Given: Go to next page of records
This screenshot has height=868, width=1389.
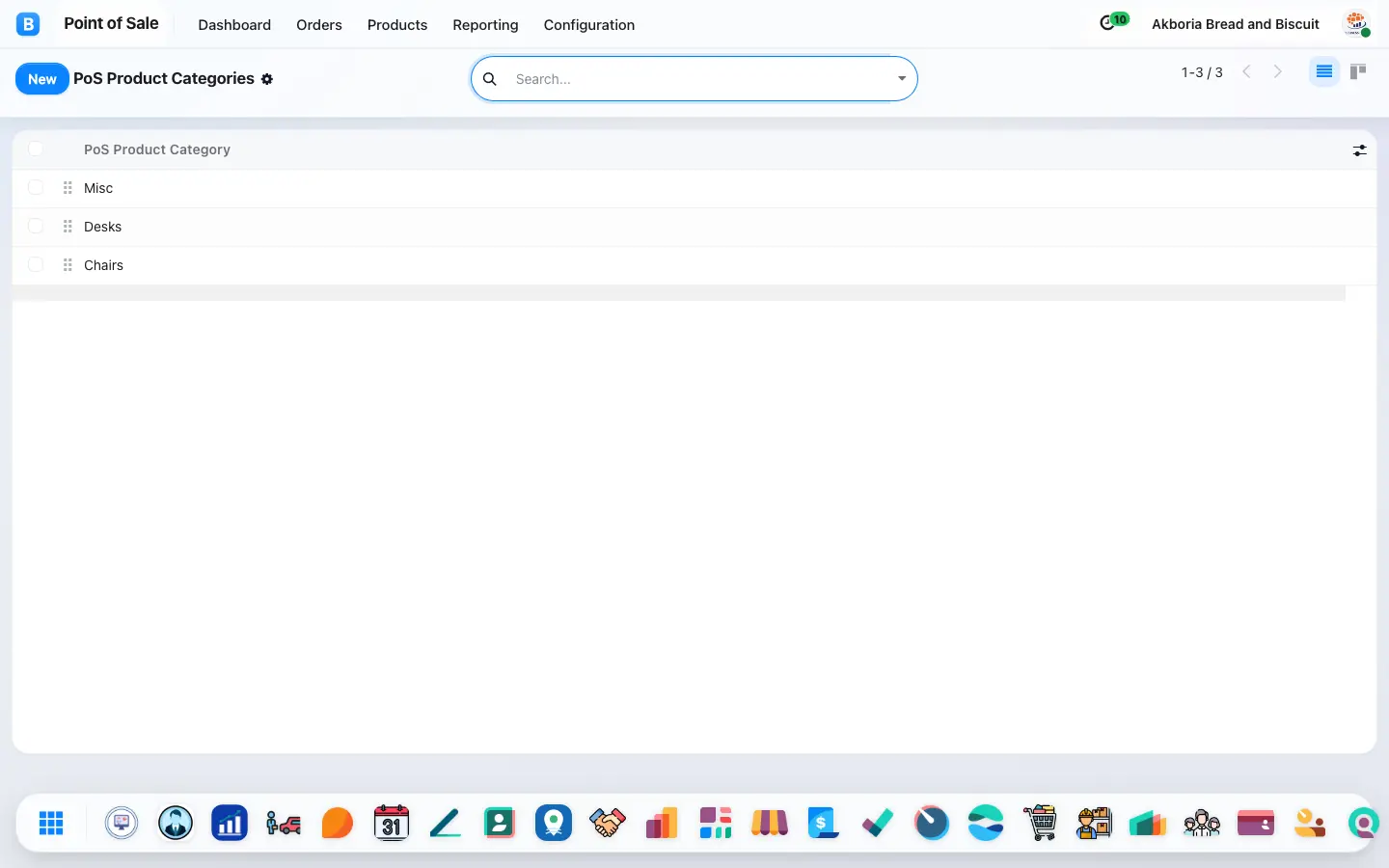Looking at the screenshot, I should (x=1278, y=72).
